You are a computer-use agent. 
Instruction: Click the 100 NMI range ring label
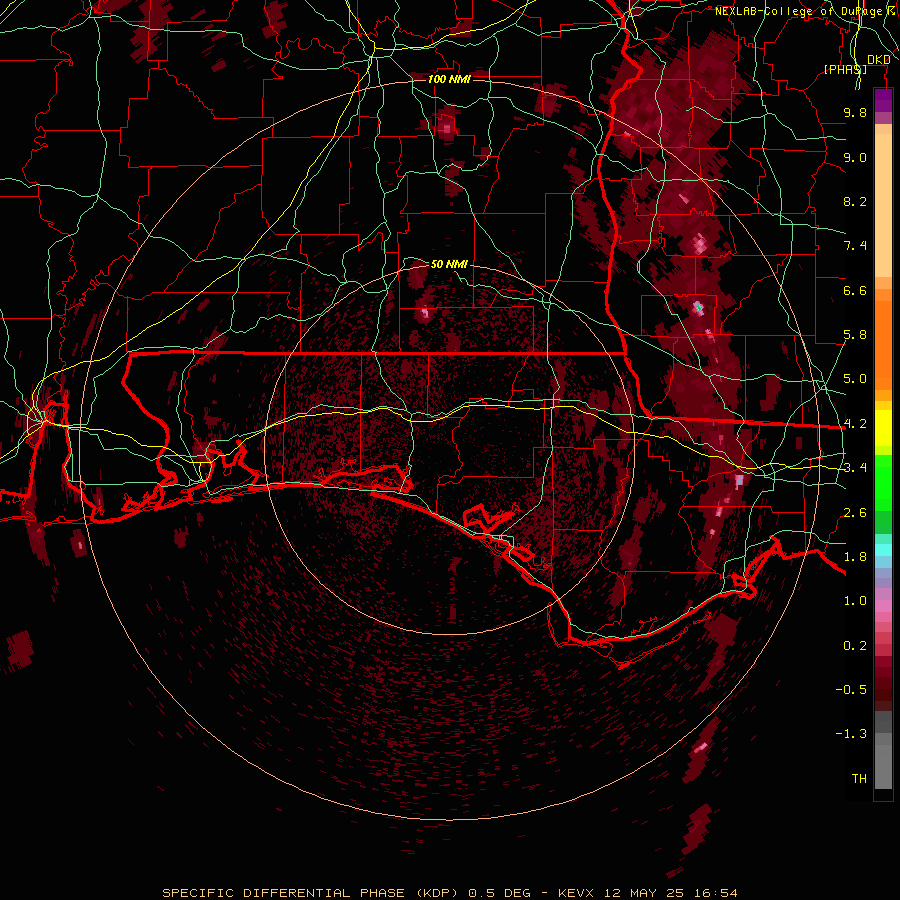449,79
